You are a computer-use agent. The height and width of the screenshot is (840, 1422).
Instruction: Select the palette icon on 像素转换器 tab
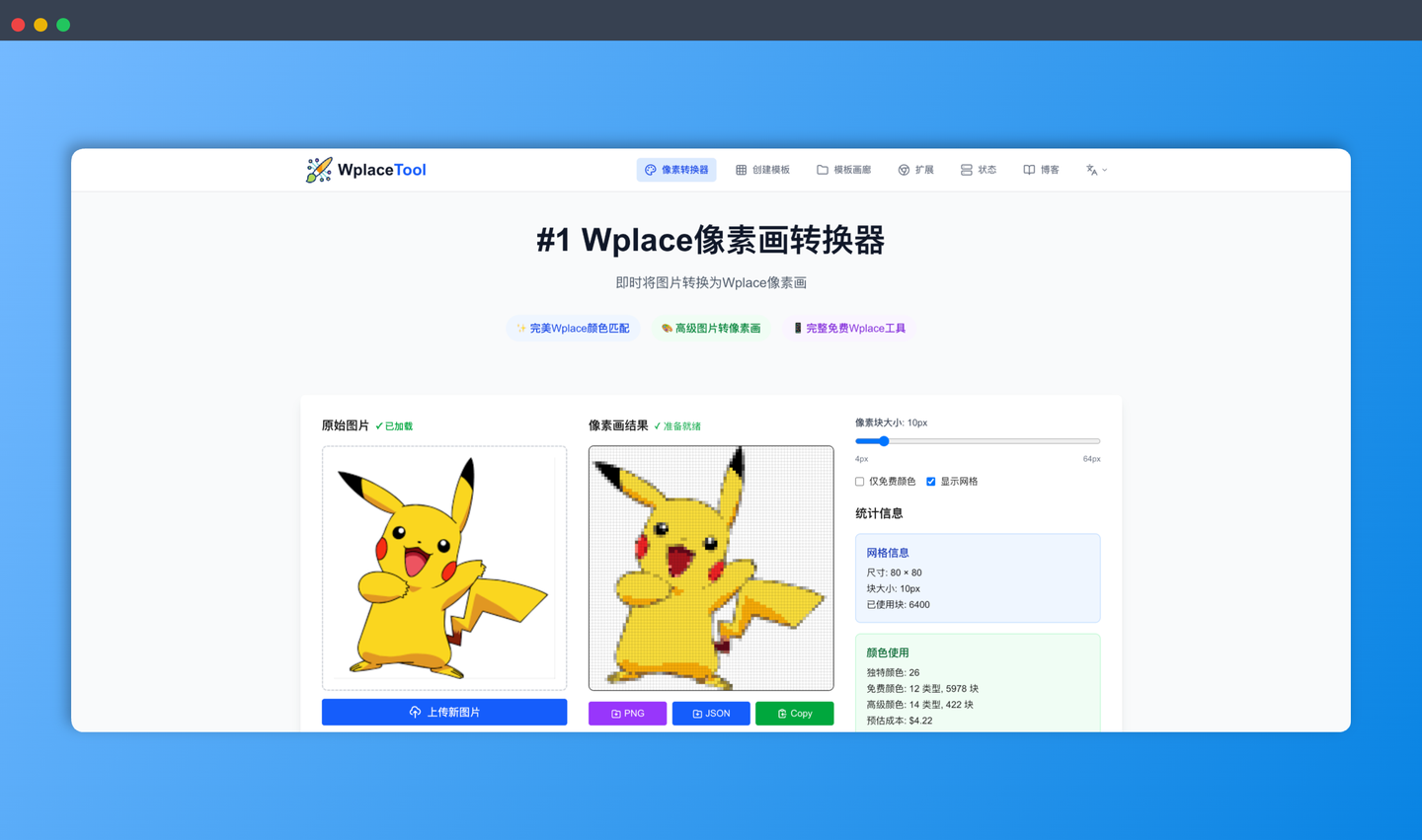[651, 169]
